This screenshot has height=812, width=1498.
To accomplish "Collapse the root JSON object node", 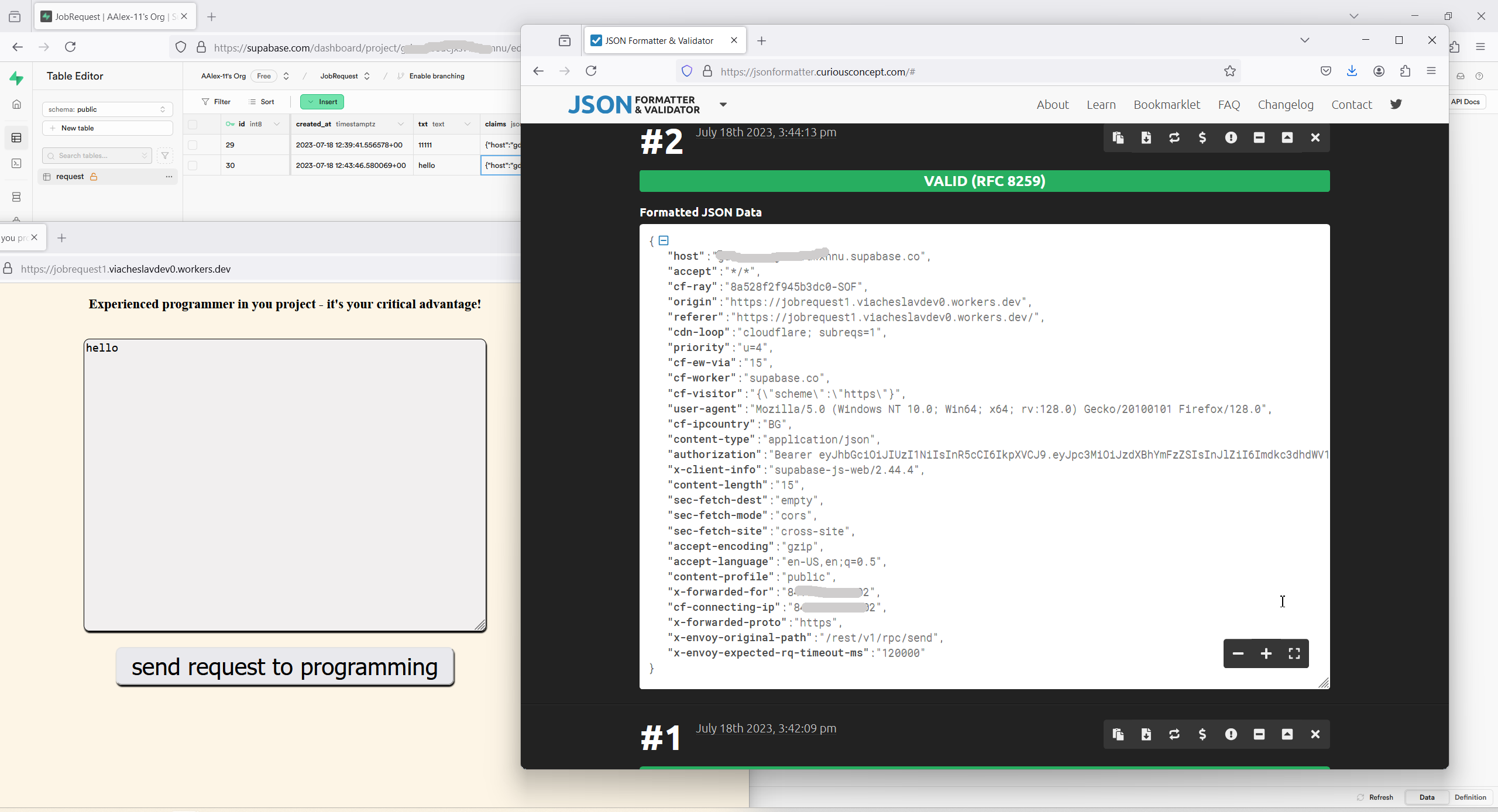I will click(664, 240).
